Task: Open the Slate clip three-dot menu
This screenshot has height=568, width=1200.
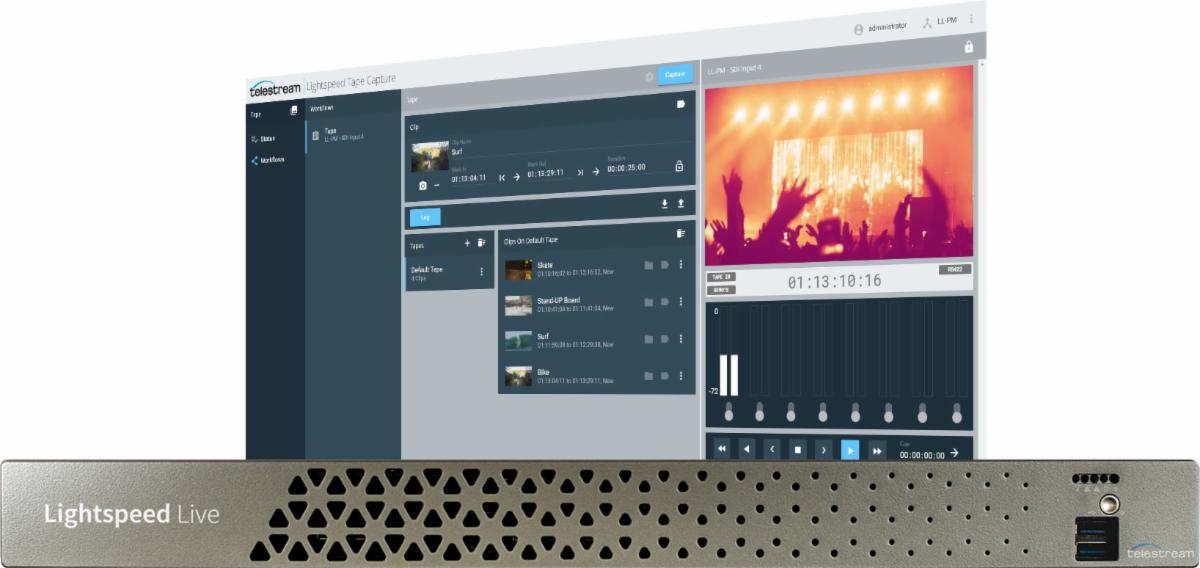Action: pyautogui.click(x=681, y=265)
